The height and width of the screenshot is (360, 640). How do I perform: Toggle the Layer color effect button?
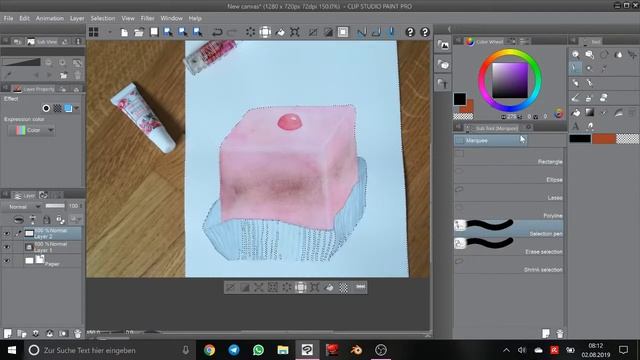click(x=68, y=108)
